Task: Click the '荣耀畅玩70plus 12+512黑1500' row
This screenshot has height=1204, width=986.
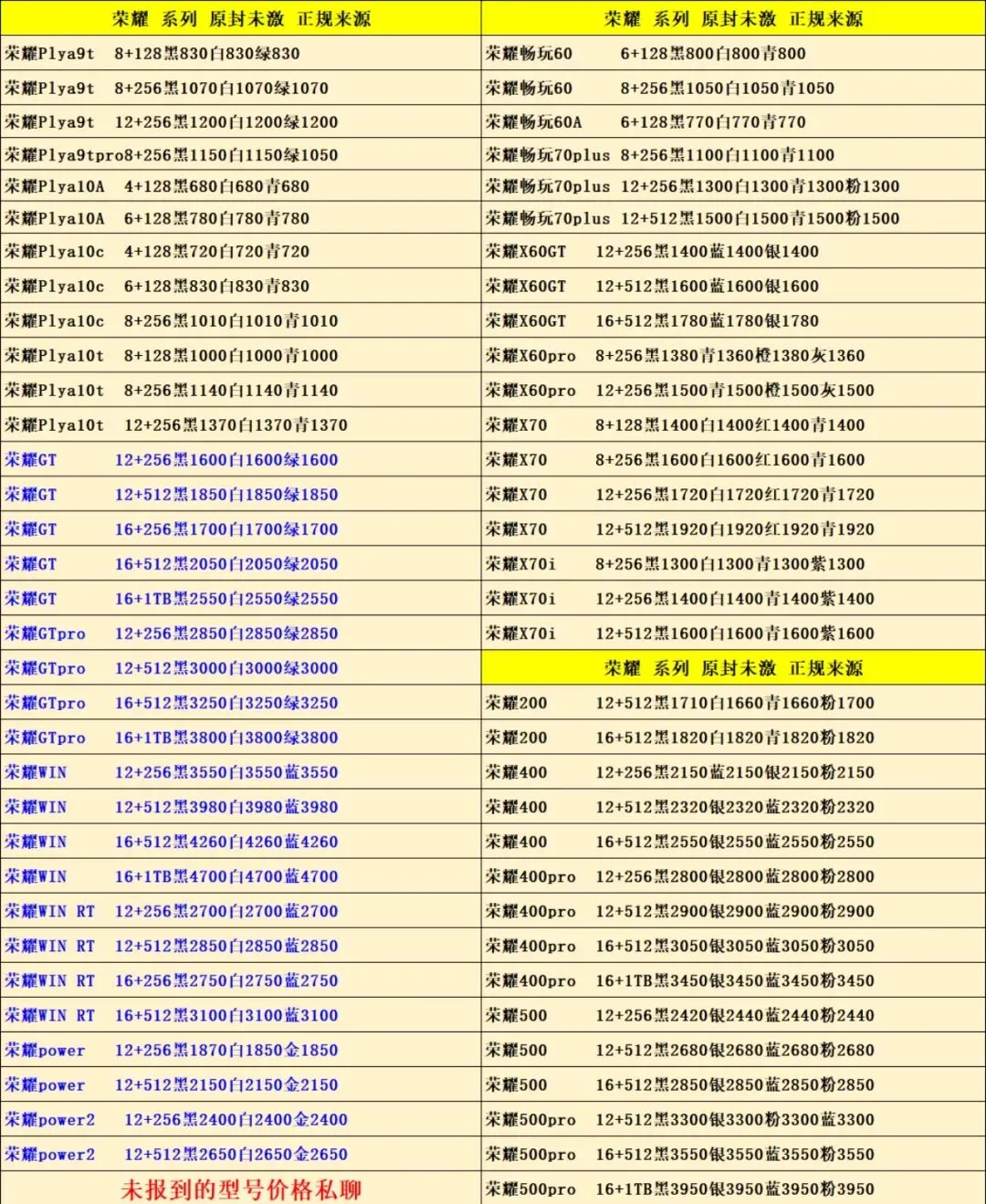Action: point(733,218)
